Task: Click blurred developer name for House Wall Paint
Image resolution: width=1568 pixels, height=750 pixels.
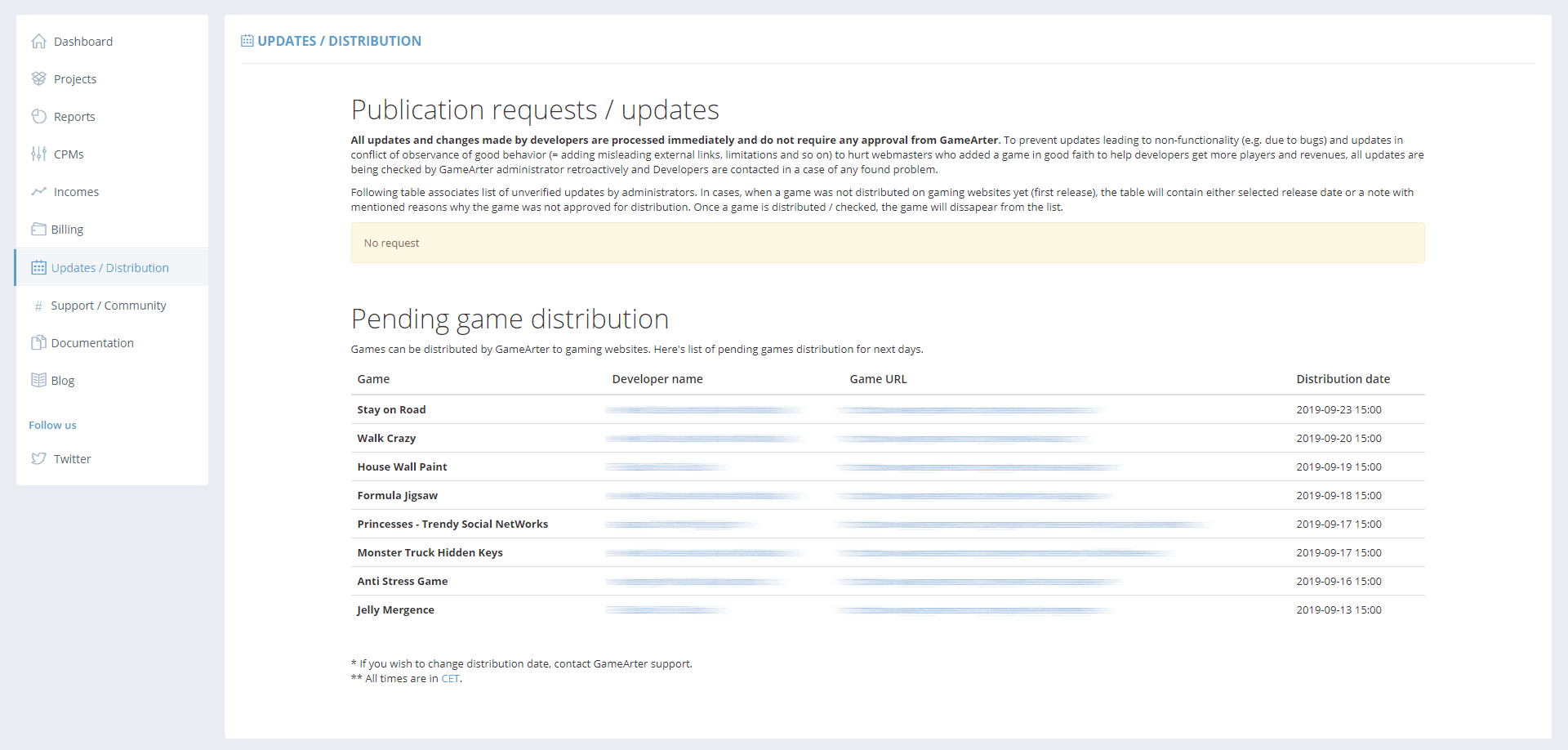Action: 666,467
